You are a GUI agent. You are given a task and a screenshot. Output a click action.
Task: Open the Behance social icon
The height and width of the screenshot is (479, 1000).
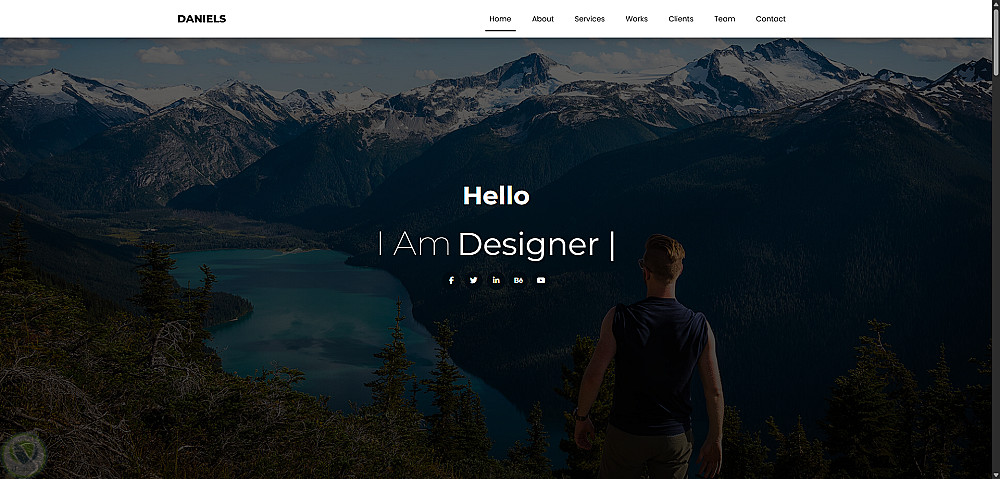[x=518, y=280]
